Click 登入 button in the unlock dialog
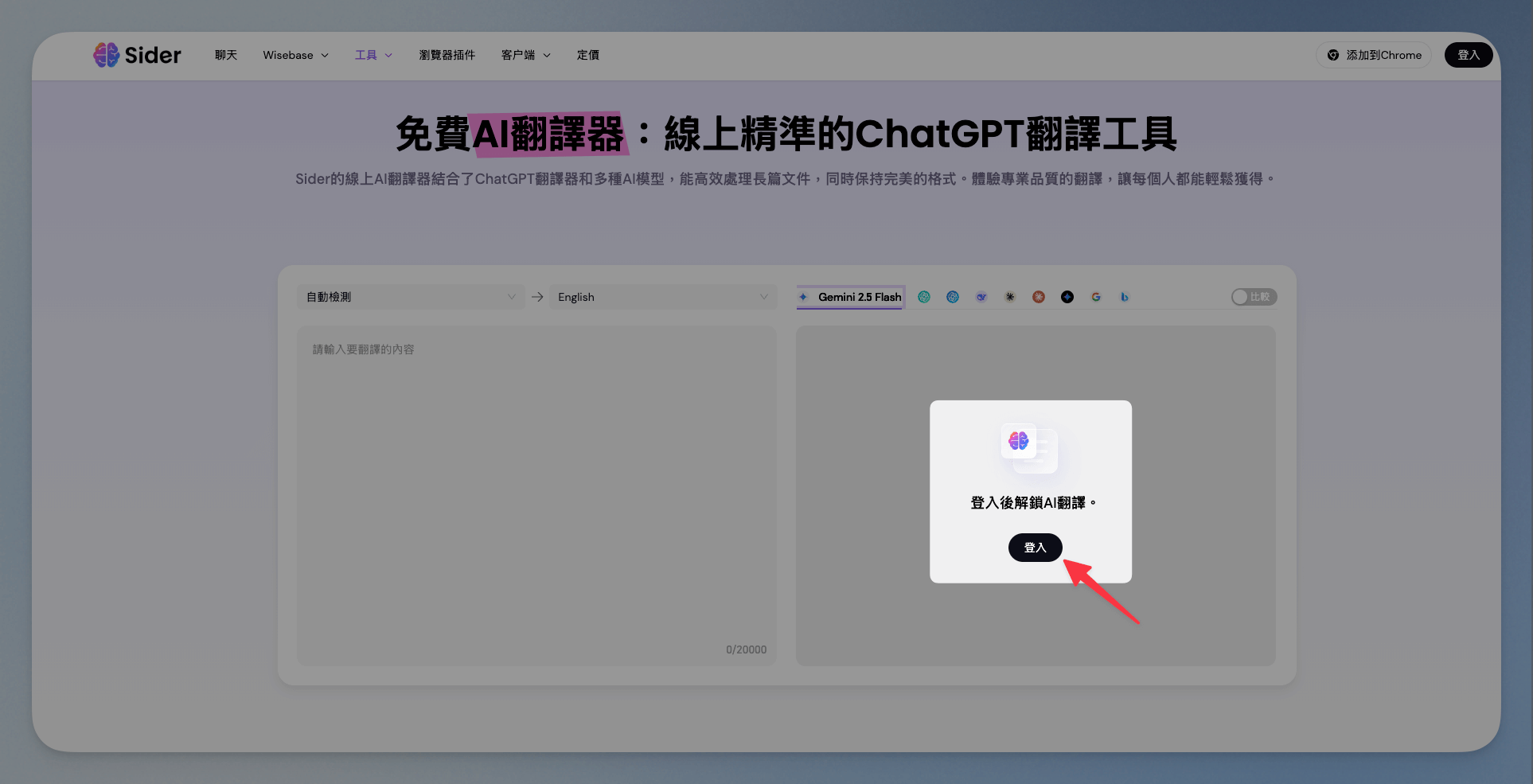This screenshot has height=784, width=1533. (x=1035, y=548)
